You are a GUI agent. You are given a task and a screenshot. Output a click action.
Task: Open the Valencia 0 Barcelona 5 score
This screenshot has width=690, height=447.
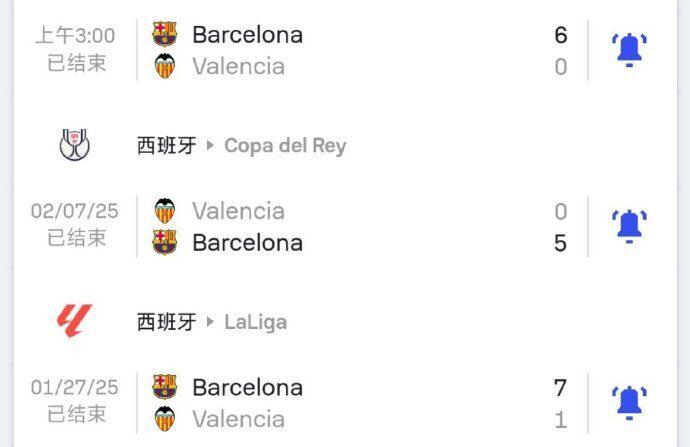click(x=560, y=227)
